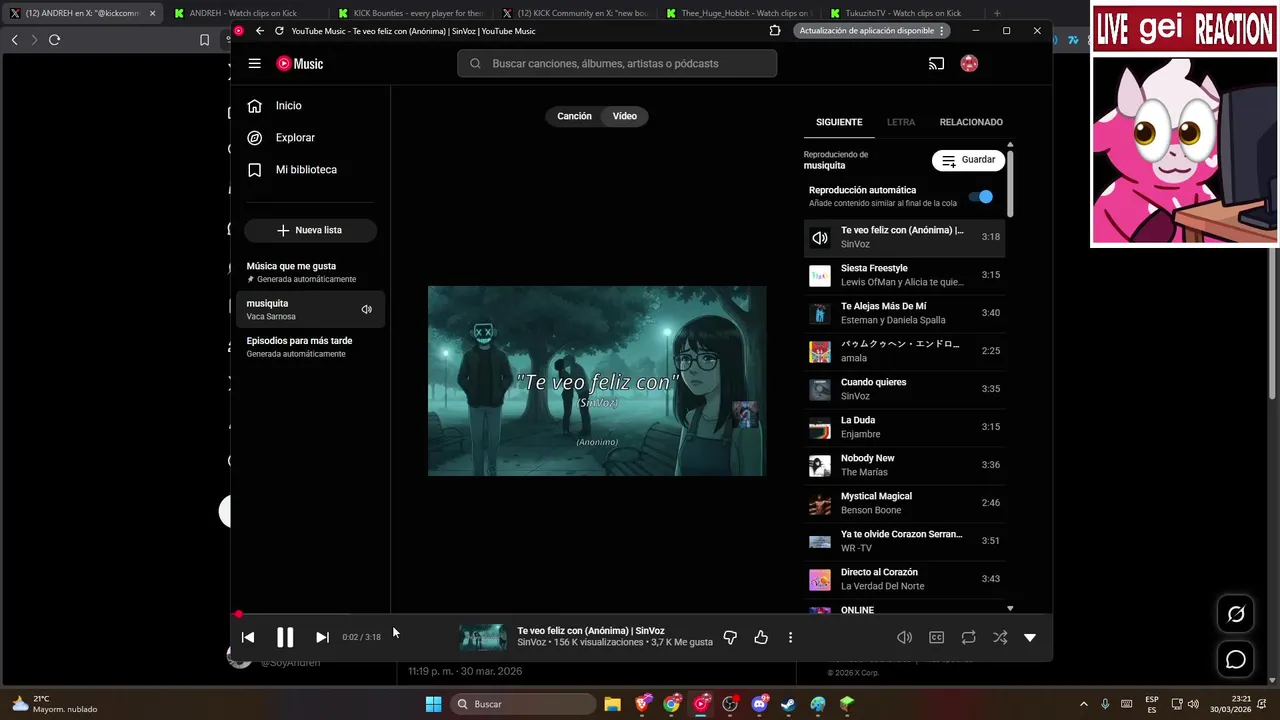Switch to Canción mode
Image resolution: width=1280 pixels, height=720 pixels.
point(574,116)
